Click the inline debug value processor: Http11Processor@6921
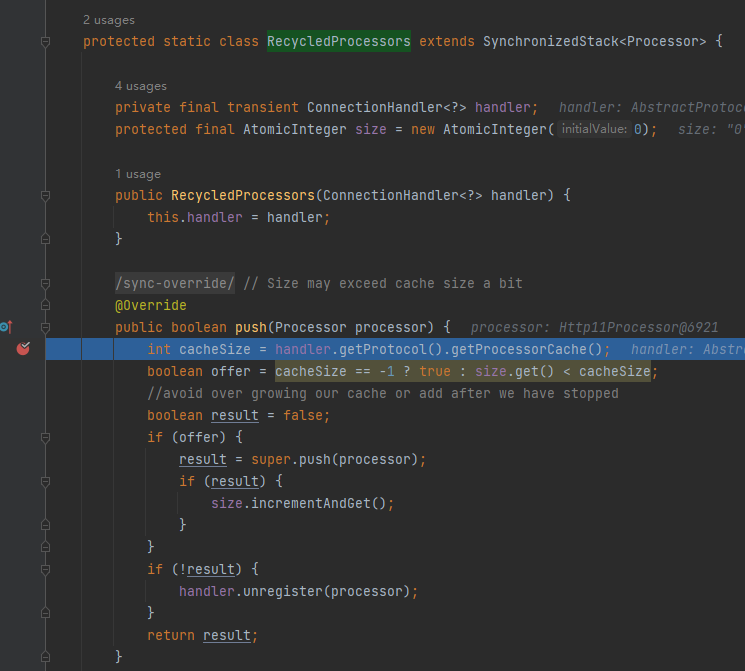 click(x=594, y=327)
